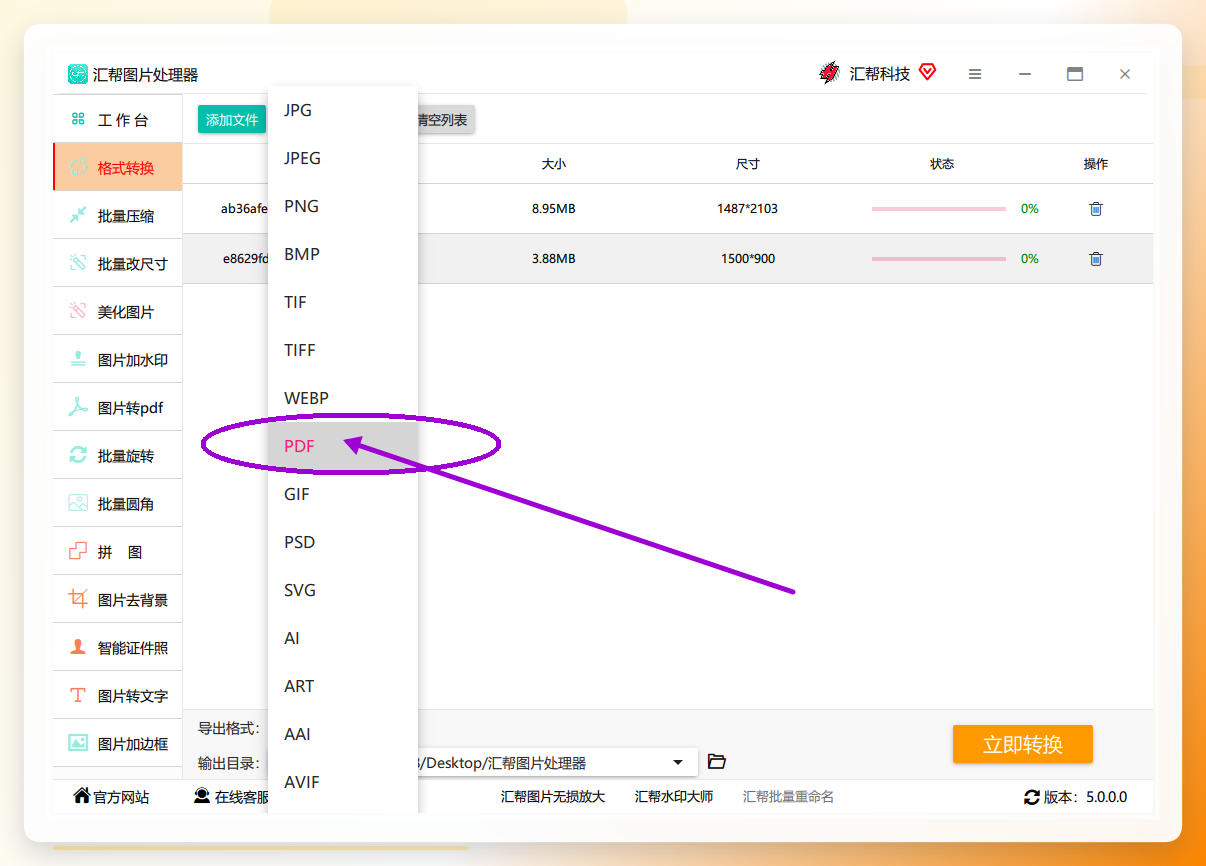Screen dimensions: 1206x866
Task: Select the 格式转换 format conversion tab
Action: (117, 168)
